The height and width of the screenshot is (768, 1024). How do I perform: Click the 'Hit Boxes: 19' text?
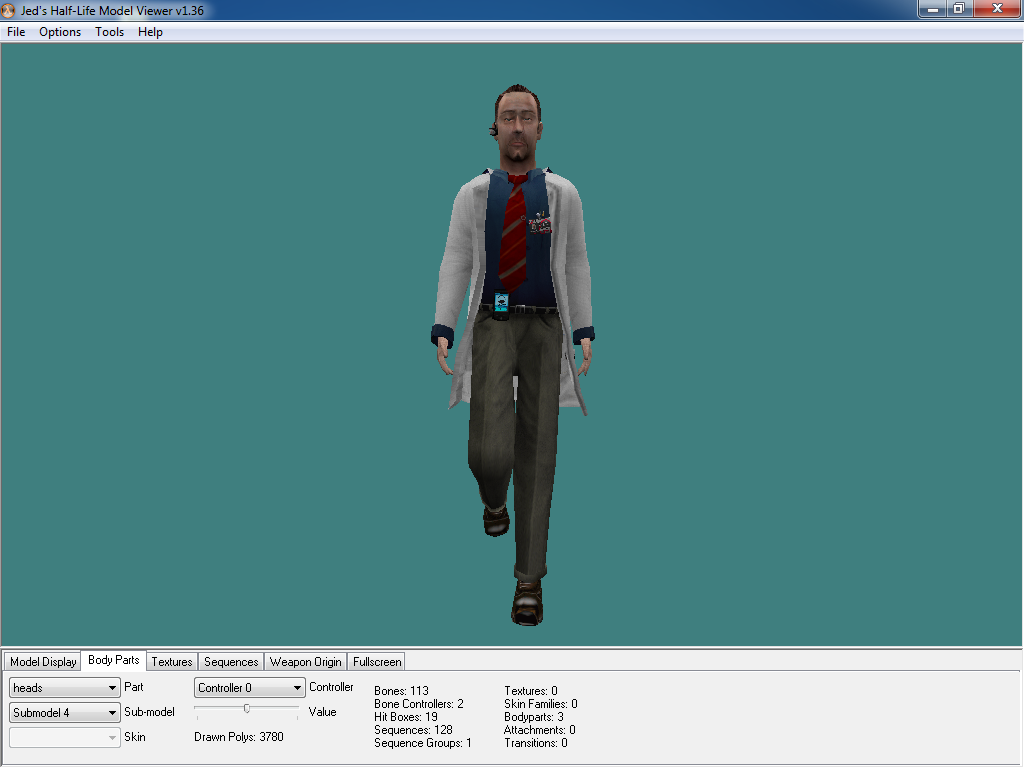(406, 716)
